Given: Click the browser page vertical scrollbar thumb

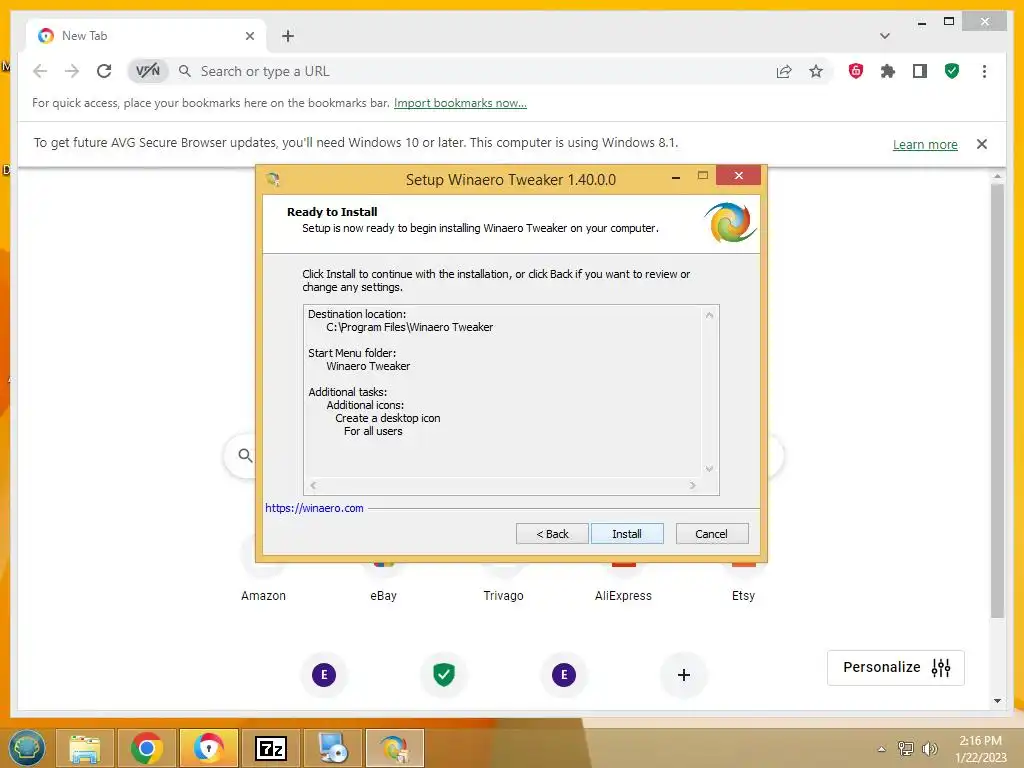Looking at the screenshot, I should click(x=997, y=401).
